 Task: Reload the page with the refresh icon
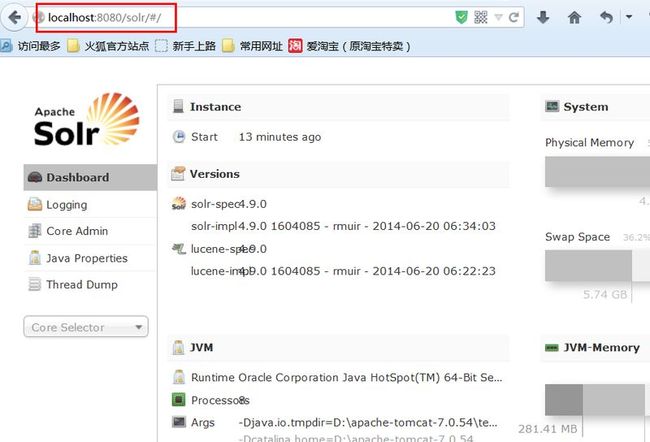point(514,17)
